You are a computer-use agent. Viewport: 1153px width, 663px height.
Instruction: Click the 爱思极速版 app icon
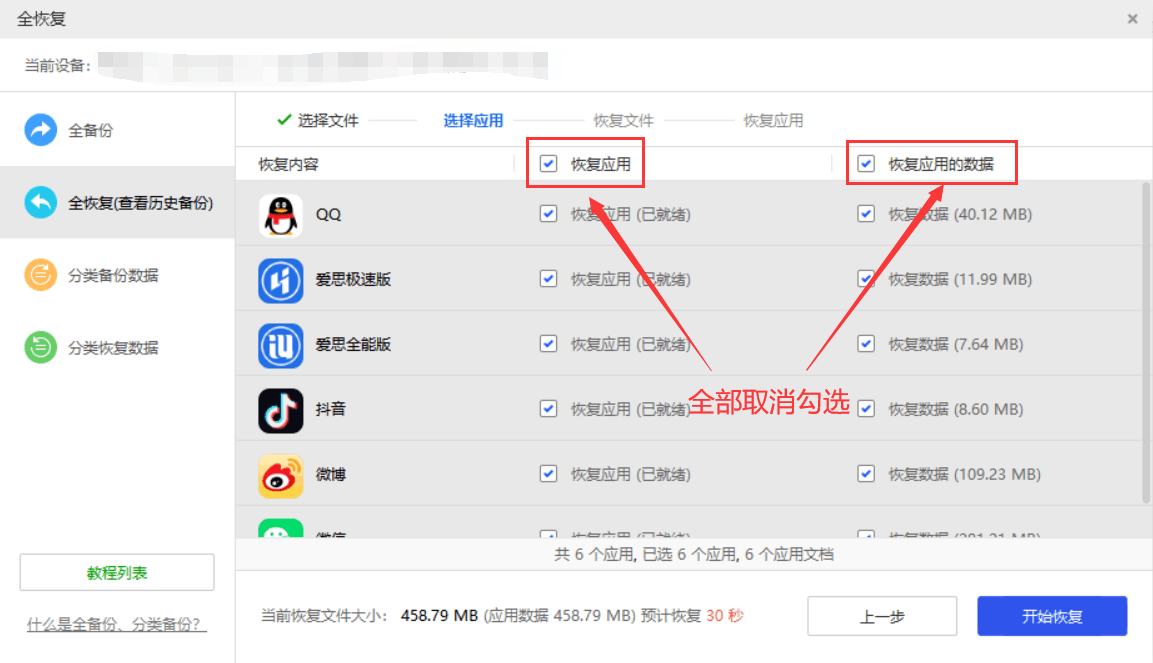[281, 280]
